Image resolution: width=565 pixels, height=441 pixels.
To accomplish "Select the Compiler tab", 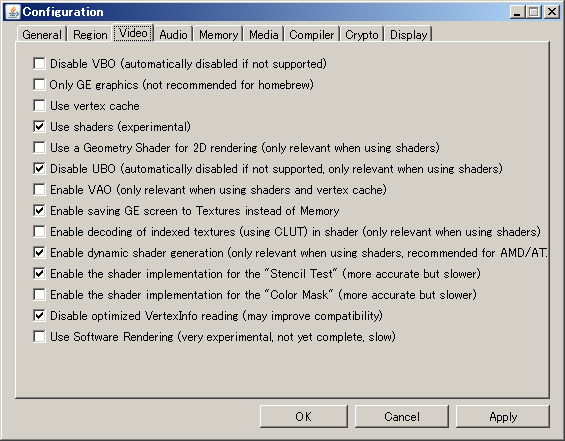I will point(312,35).
